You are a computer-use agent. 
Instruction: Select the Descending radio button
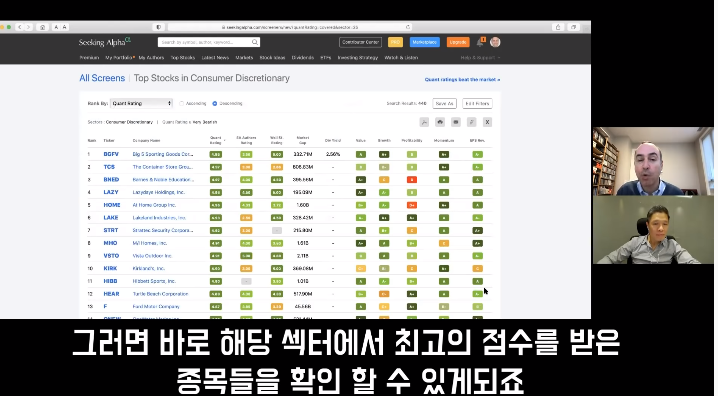pos(215,103)
